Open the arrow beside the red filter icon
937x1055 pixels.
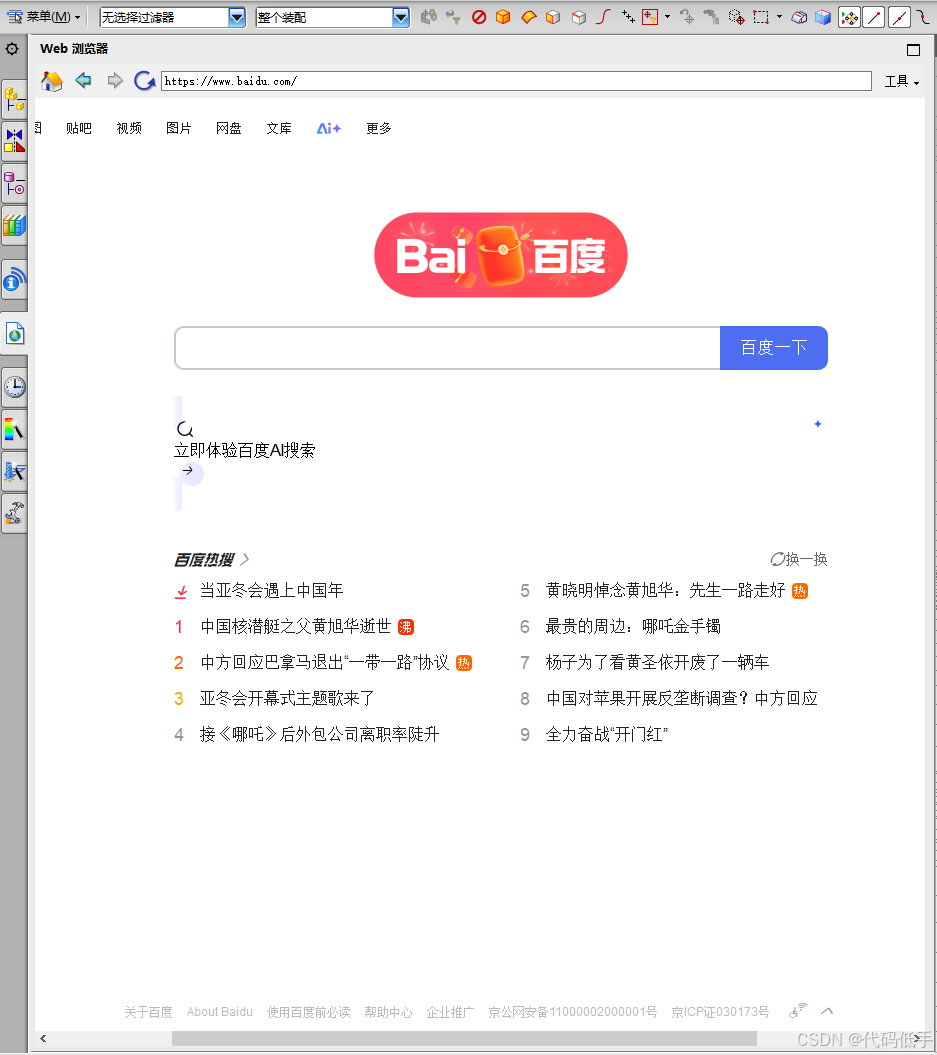coord(667,17)
